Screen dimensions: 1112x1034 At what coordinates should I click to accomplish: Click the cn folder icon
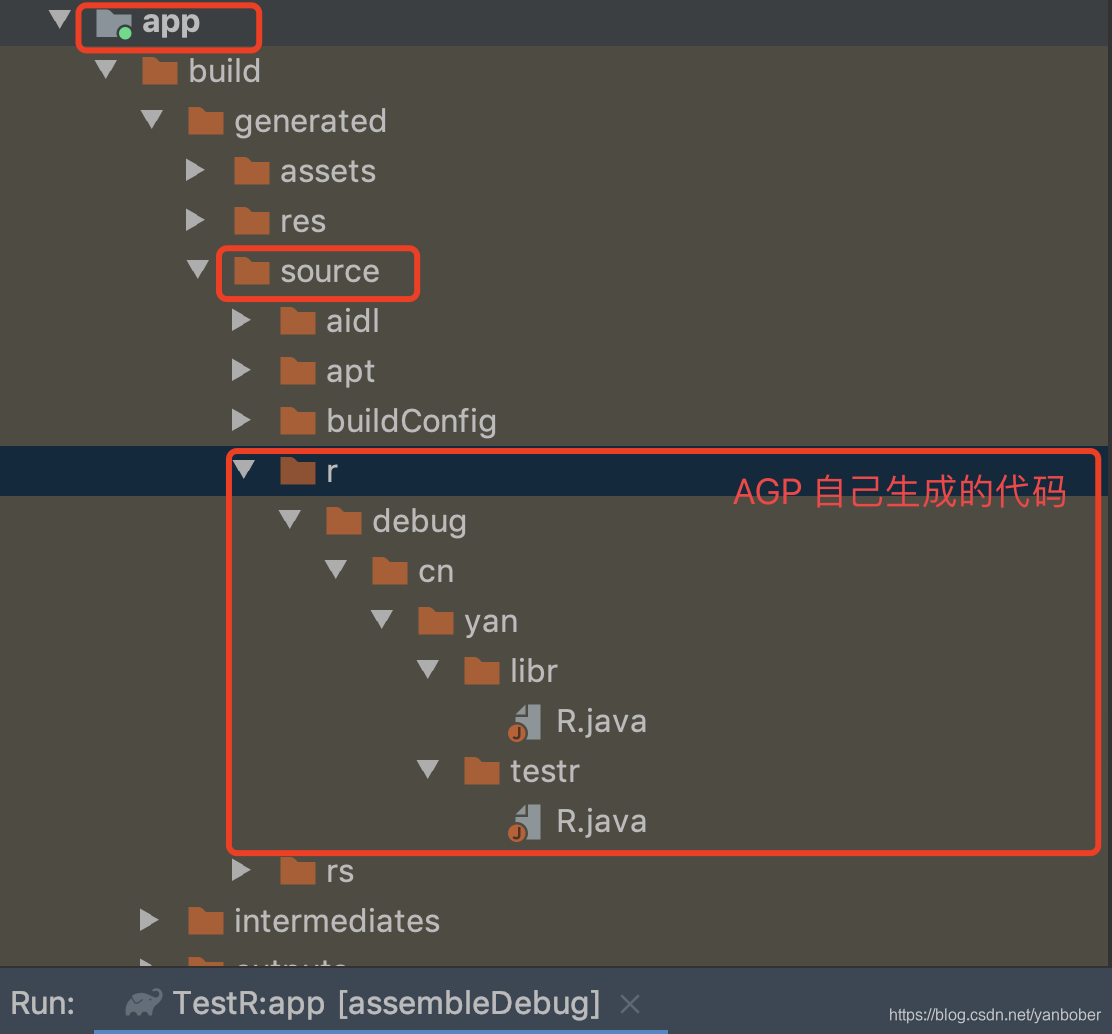(390, 571)
